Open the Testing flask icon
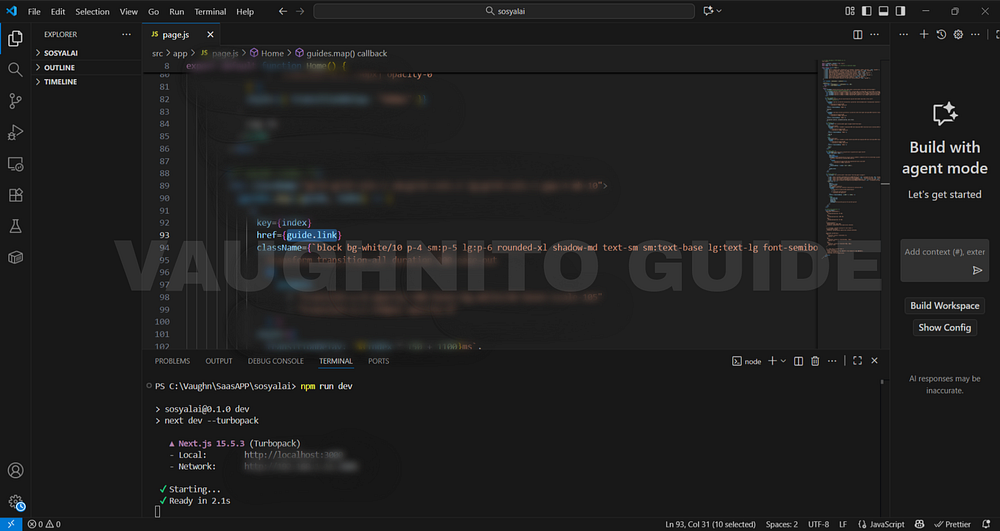 point(15,226)
